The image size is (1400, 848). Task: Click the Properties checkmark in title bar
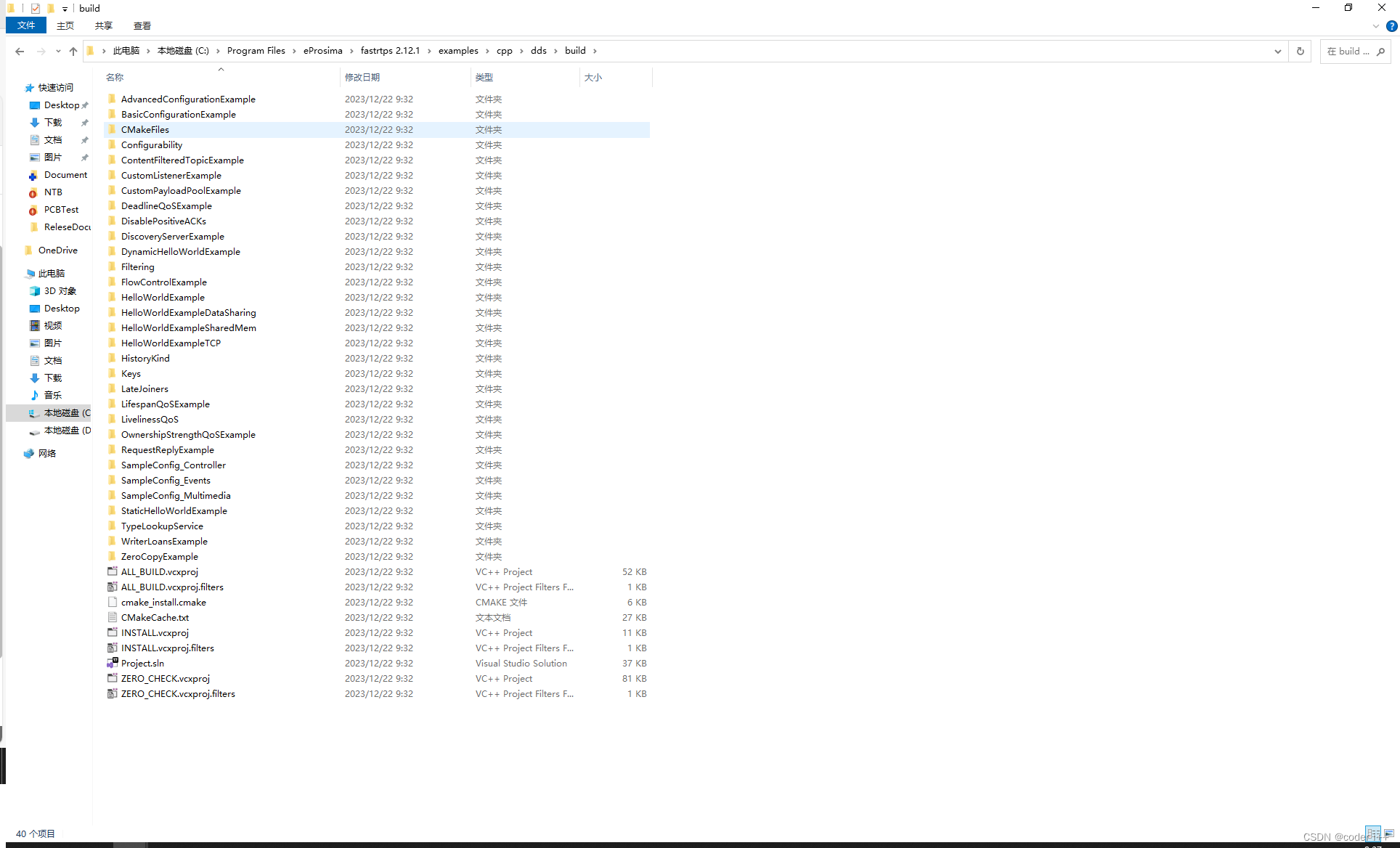36,9
